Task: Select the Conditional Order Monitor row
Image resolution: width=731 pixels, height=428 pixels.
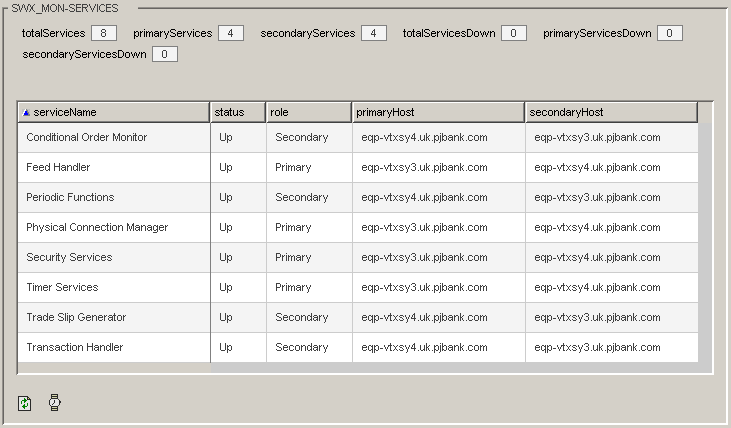Action: 87,137
